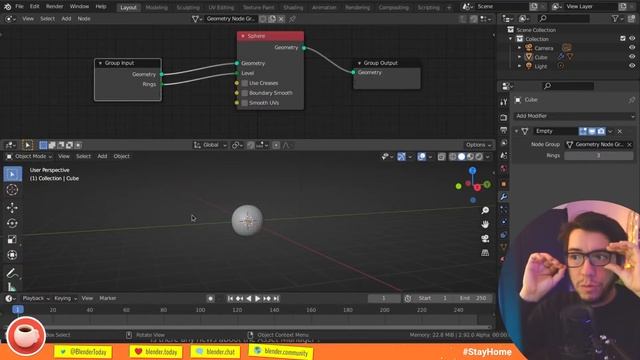
Task: Expand the Camera tree item
Action: click(x=520, y=48)
